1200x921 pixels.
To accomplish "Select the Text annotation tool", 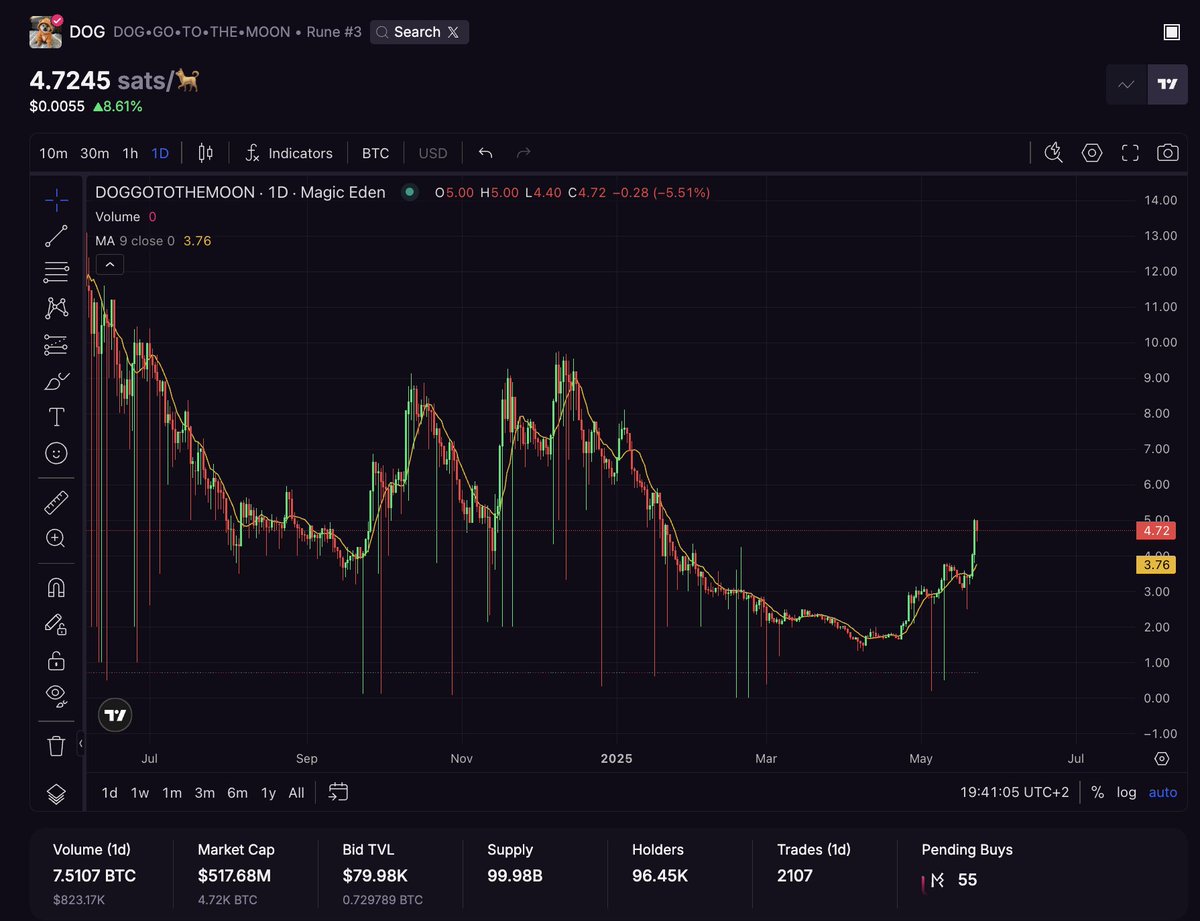I will [x=57, y=417].
